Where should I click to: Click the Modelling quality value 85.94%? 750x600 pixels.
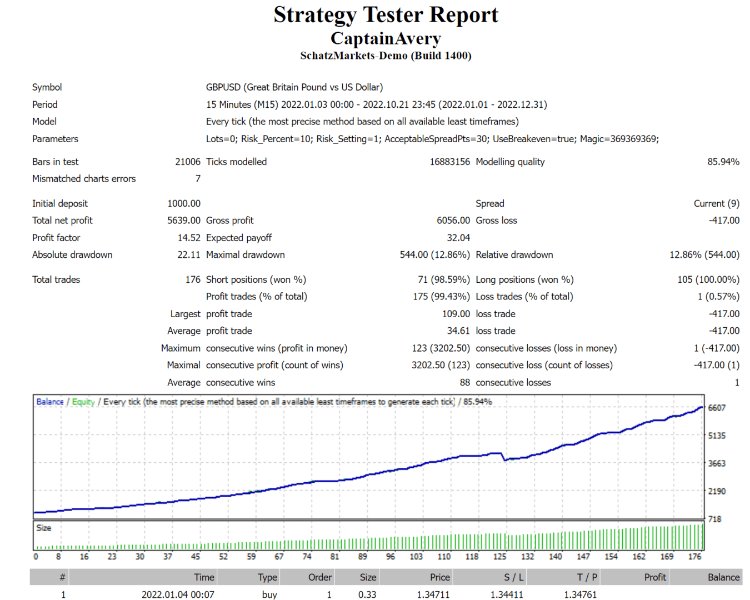tap(722, 161)
